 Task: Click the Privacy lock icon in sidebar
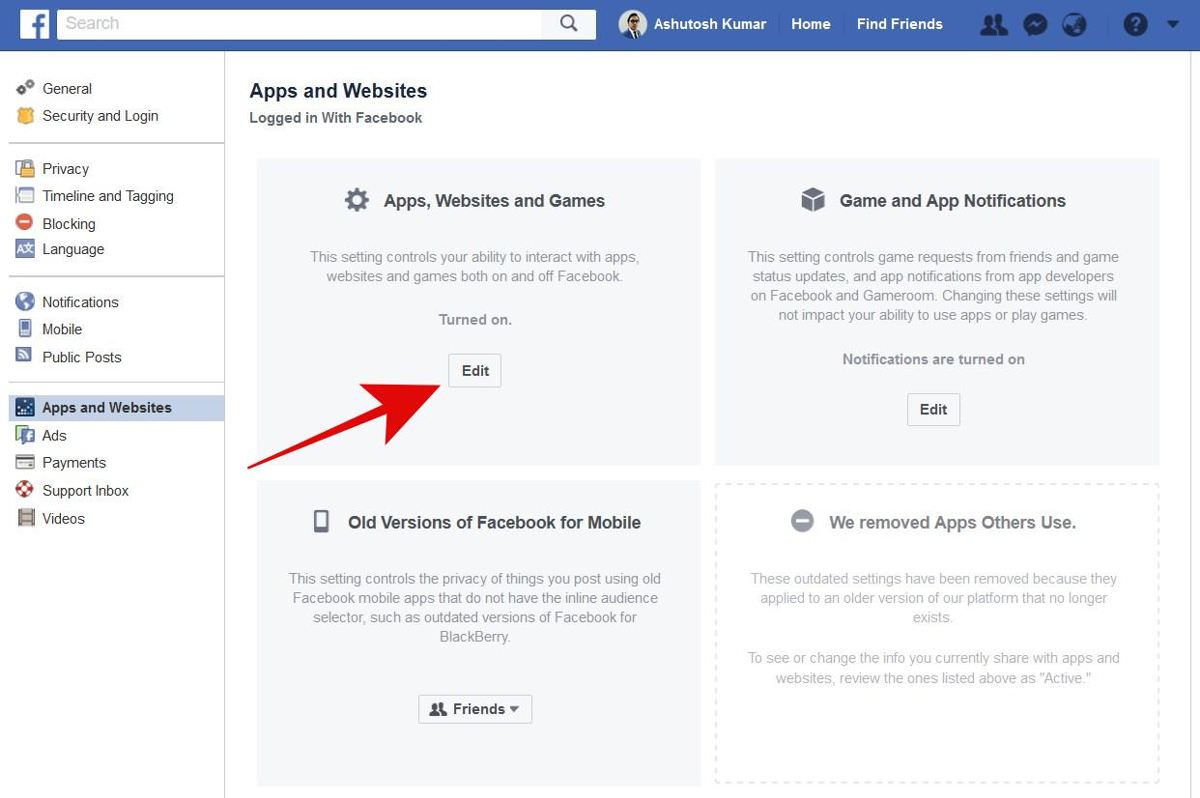(25, 168)
